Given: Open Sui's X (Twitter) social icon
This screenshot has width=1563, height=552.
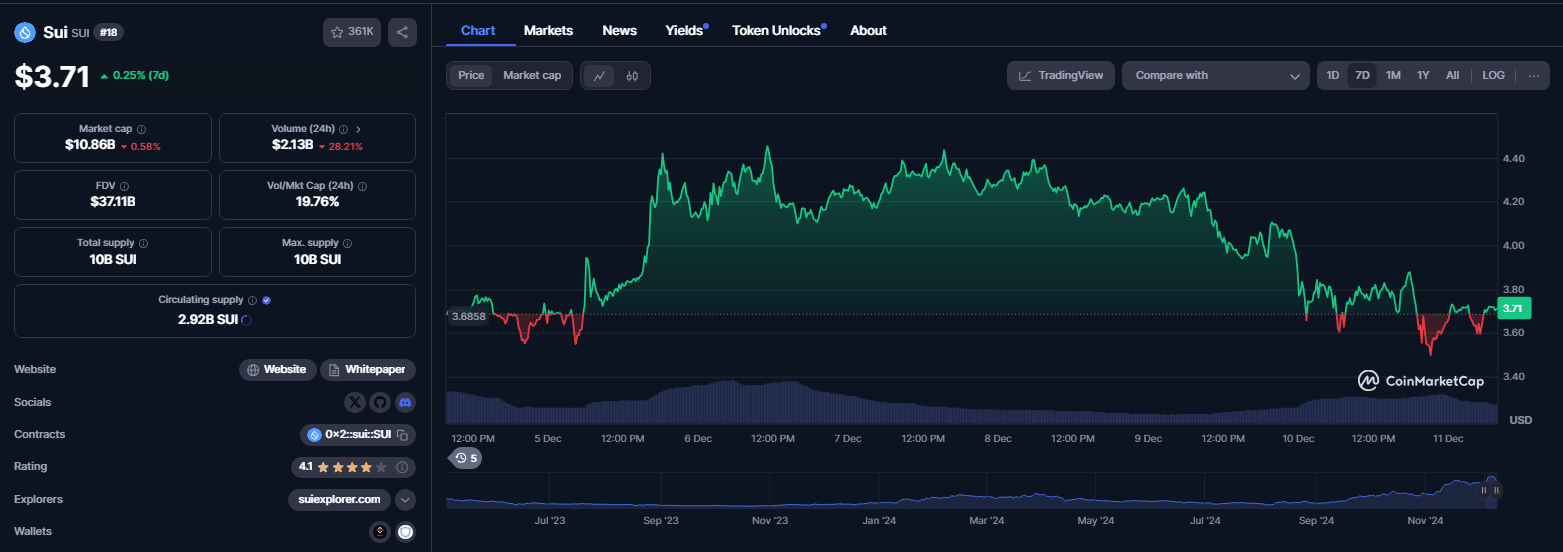Looking at the screenshot, I should tap(355, 402).
